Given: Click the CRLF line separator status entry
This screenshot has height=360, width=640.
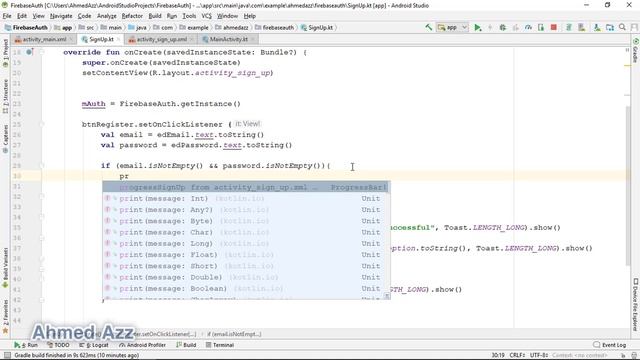Looking at the screenshot, I should coord(517,356).
